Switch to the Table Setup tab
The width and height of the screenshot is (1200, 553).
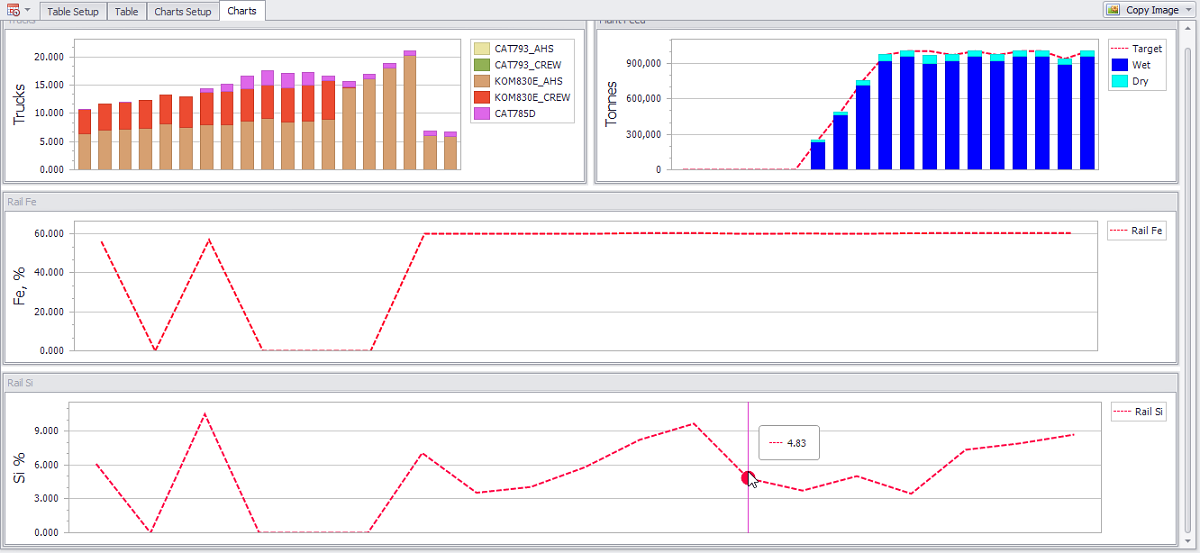73,11
